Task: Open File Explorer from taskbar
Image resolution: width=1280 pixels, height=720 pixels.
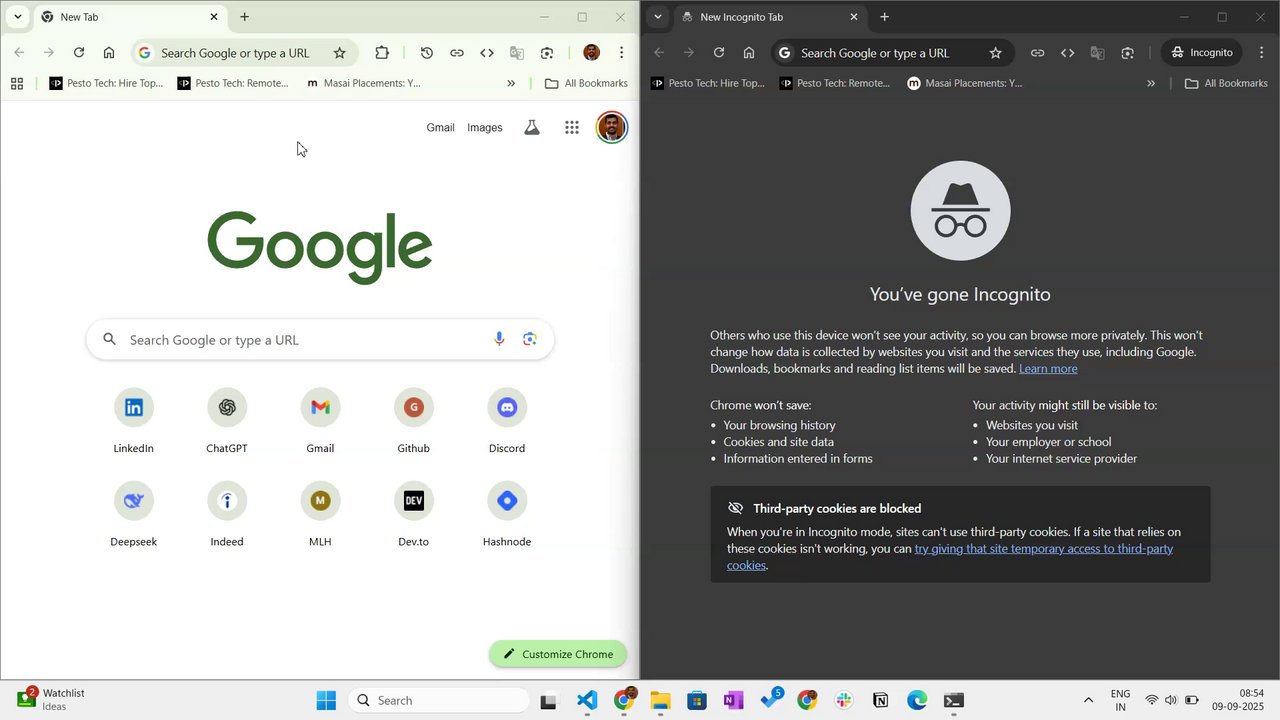Action: click(x=660, y=700)
